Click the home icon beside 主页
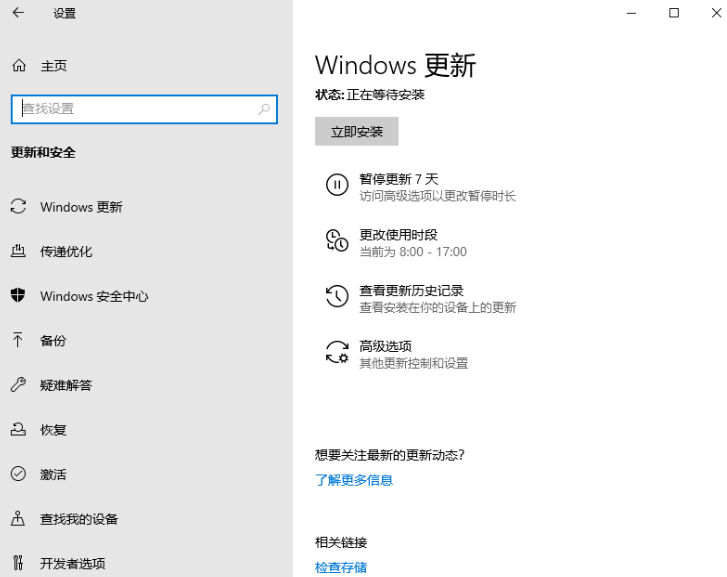The height and width of the screenshot is (577, 727). click(18, 66)
